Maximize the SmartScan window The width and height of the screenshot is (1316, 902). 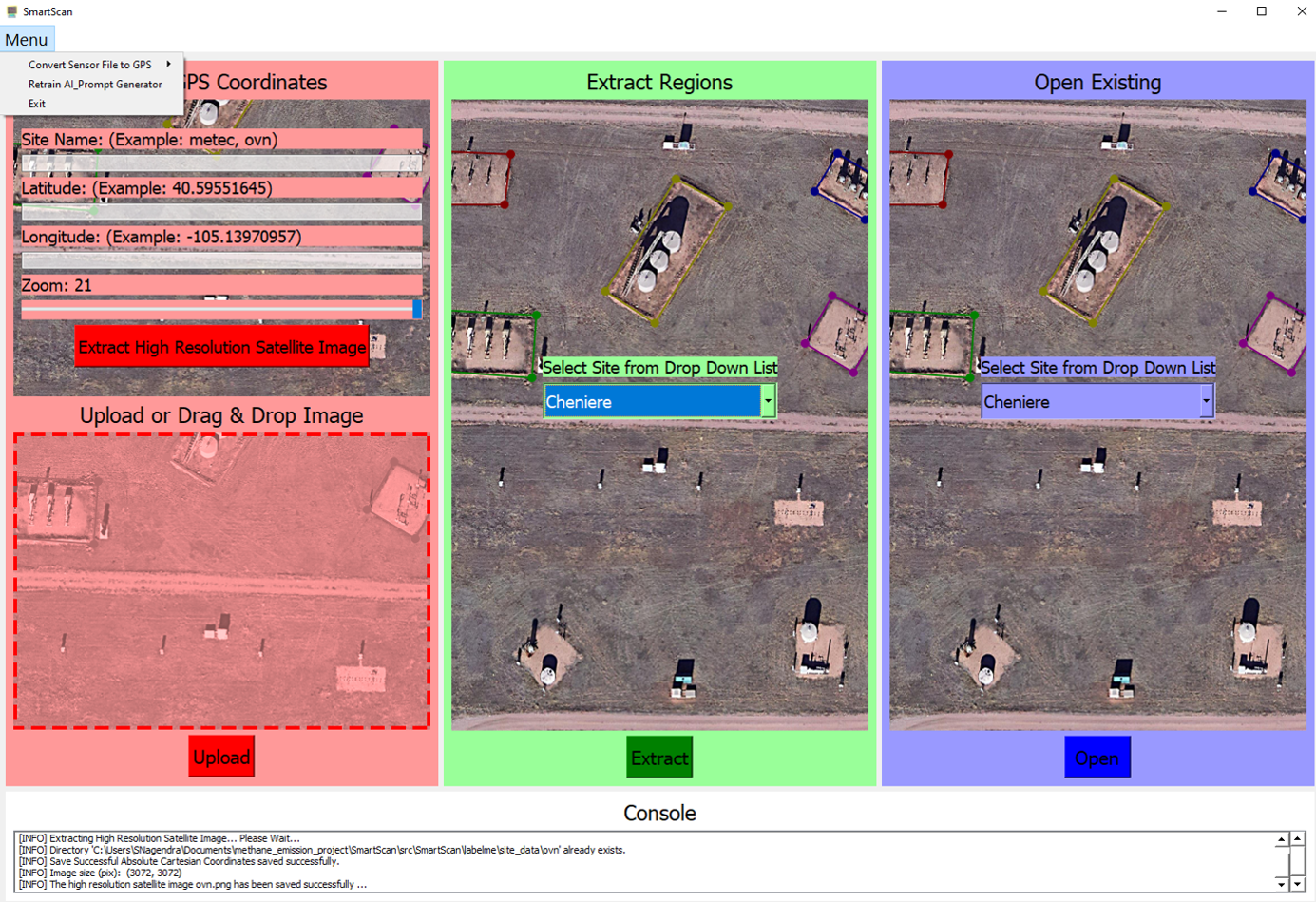(x=1262, y=11)
